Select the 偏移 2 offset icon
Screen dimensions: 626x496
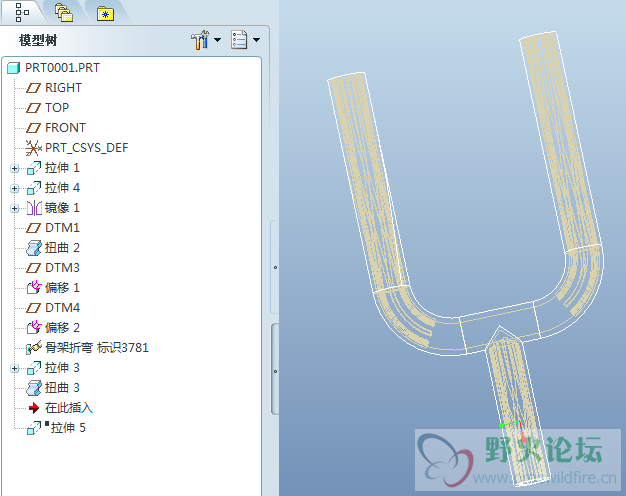tap(34, 327)
